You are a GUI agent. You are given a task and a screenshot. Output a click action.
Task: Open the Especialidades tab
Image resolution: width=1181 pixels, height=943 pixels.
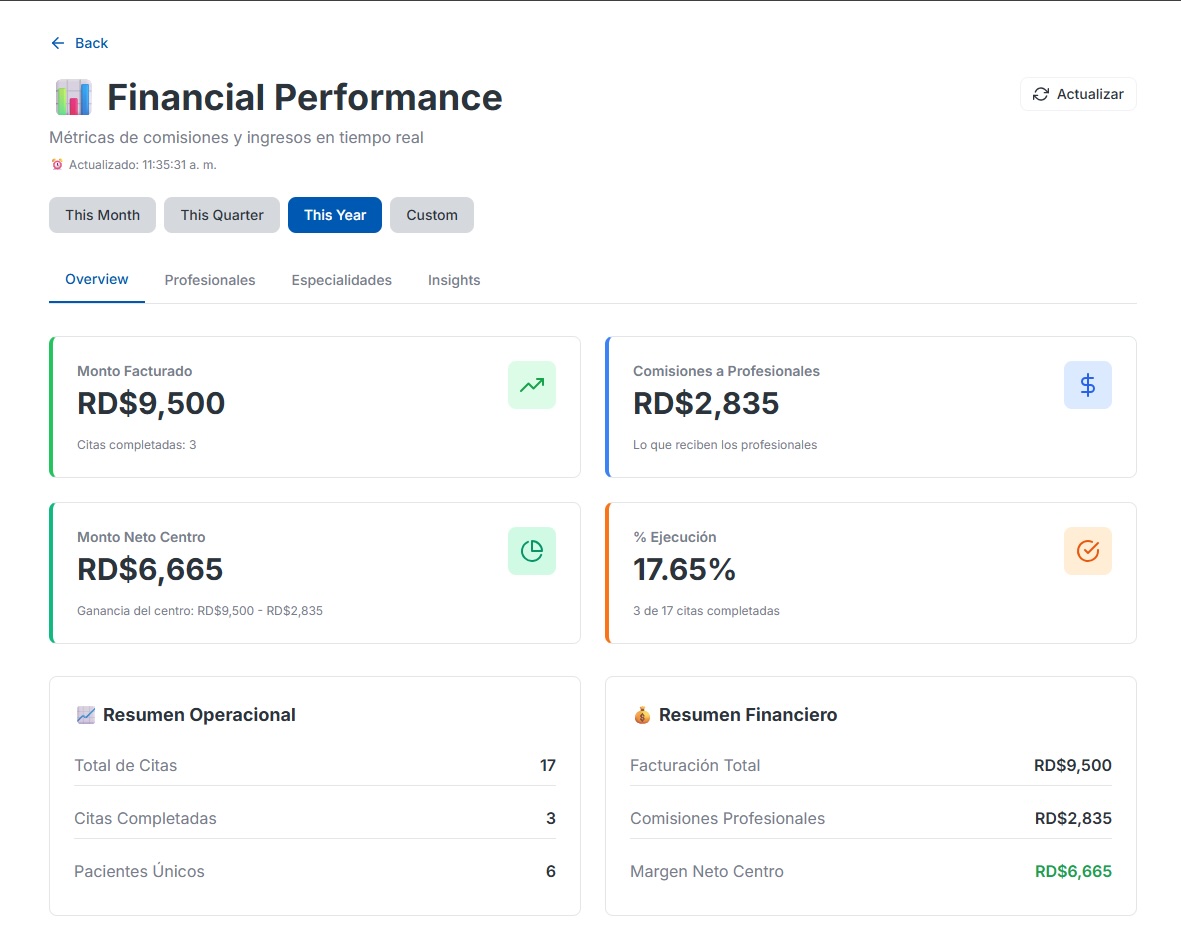point(342,280)
